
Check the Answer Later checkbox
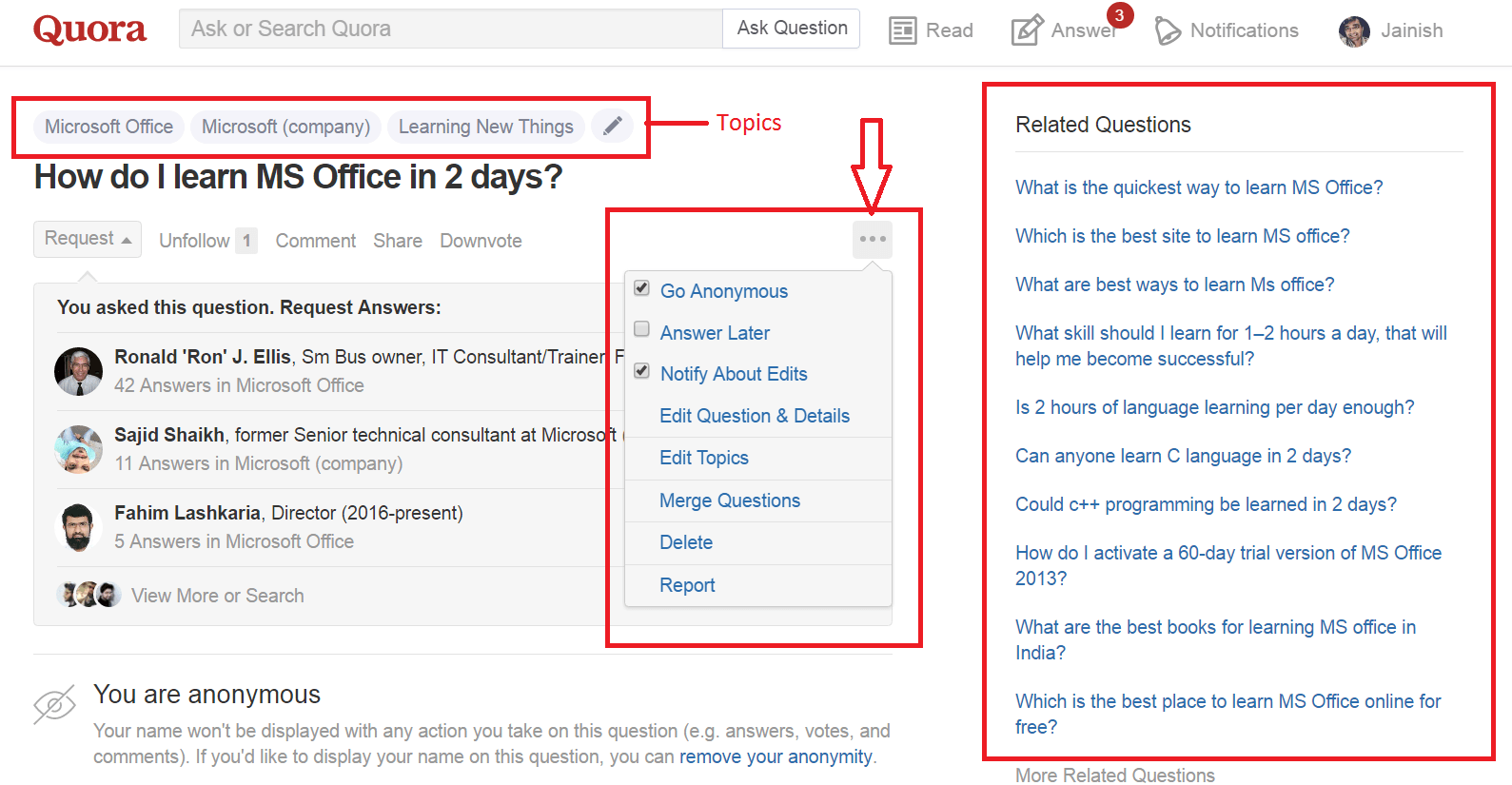click(642, 329)
